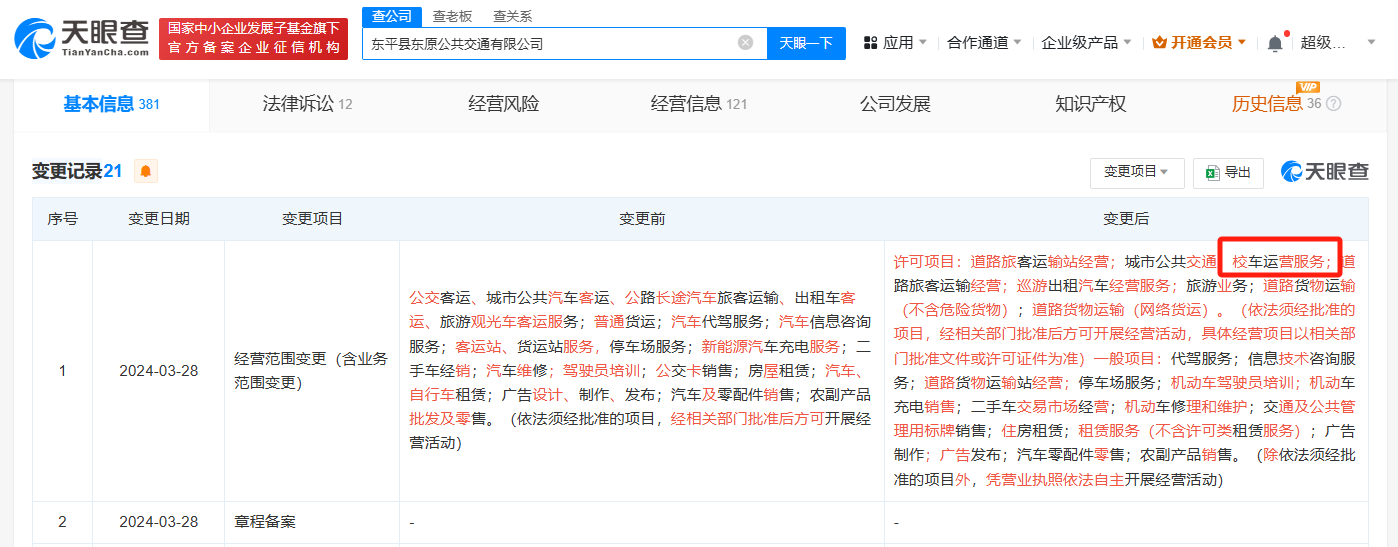Click the 经营范围变更 cell in row 1
This screenshot has width=1398, height=547.
point(312,371)
